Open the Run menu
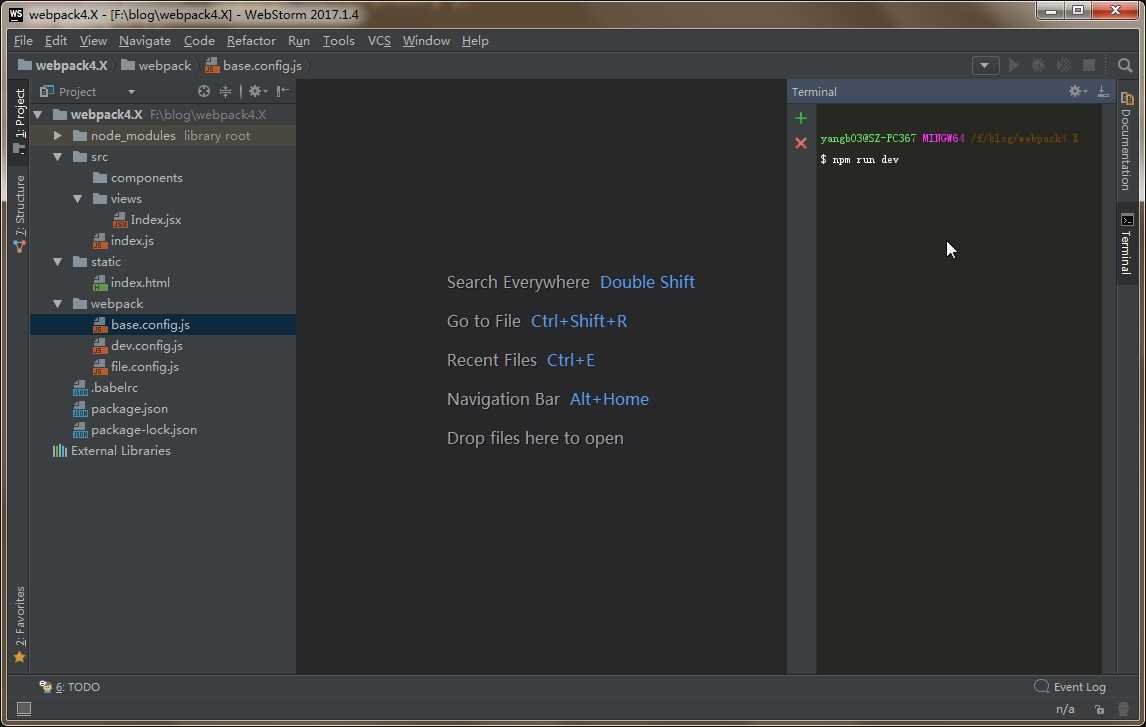 click(x=298, y=41)
